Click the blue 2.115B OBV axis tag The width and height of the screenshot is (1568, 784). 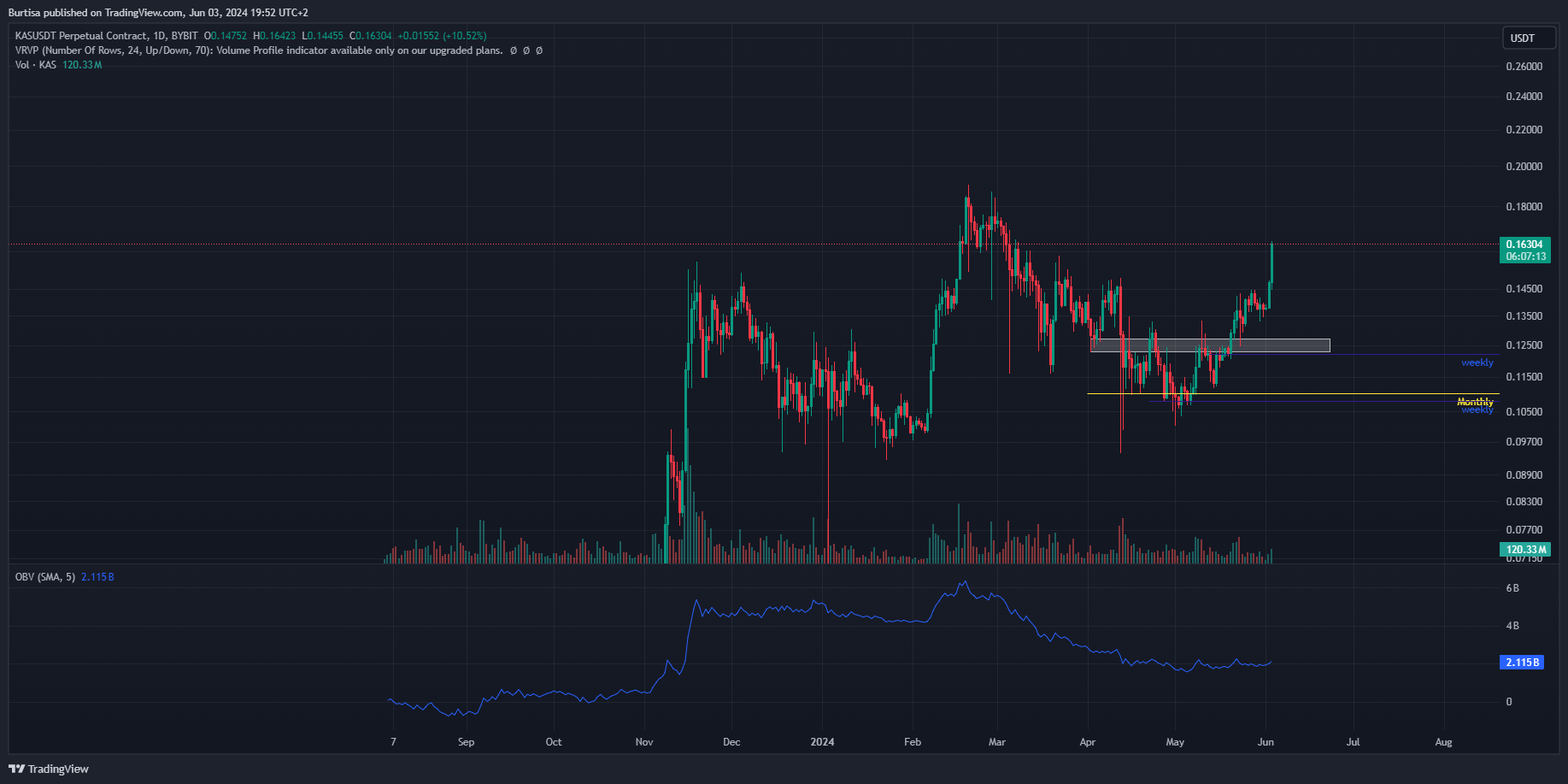pyautogui.click(x=1522, y=663)
